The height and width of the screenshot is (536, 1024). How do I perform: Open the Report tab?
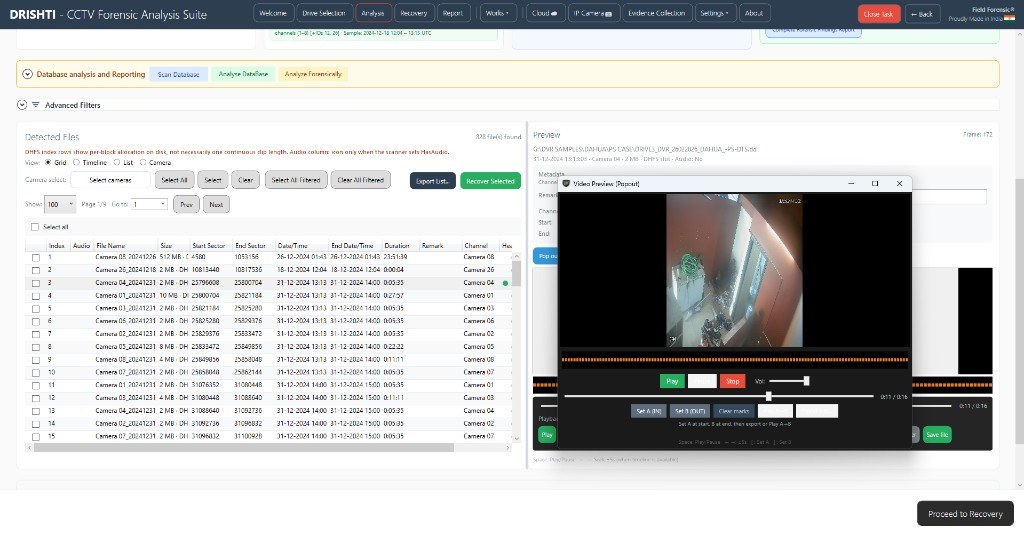[x=453, y=13]
